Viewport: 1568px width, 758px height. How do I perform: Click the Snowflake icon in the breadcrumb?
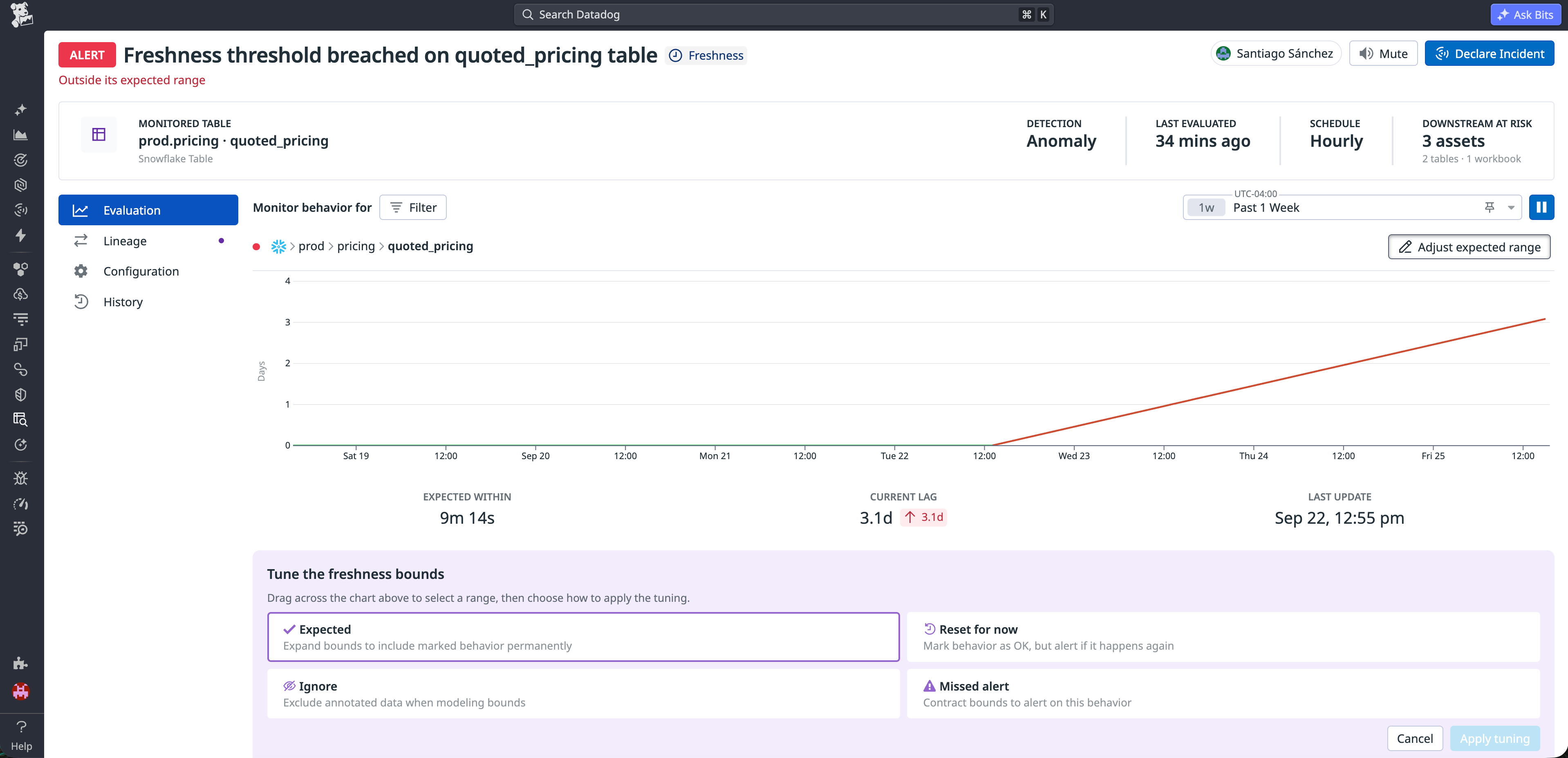coord(278,246)
